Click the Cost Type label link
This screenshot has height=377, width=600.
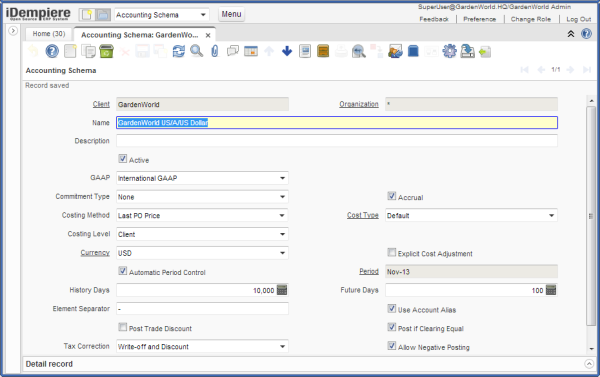pyautogui.click(x=363, y=215)
